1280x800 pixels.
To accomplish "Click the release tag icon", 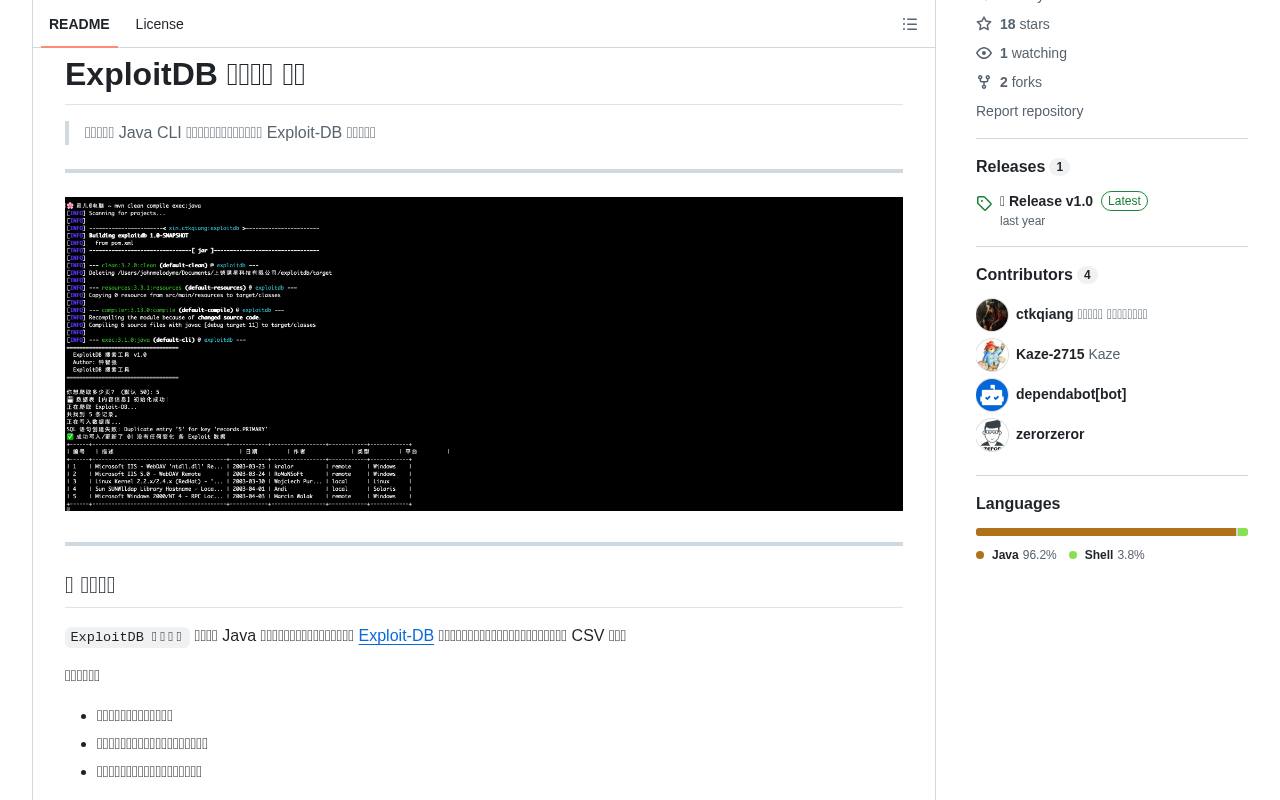I will [984, 203].
